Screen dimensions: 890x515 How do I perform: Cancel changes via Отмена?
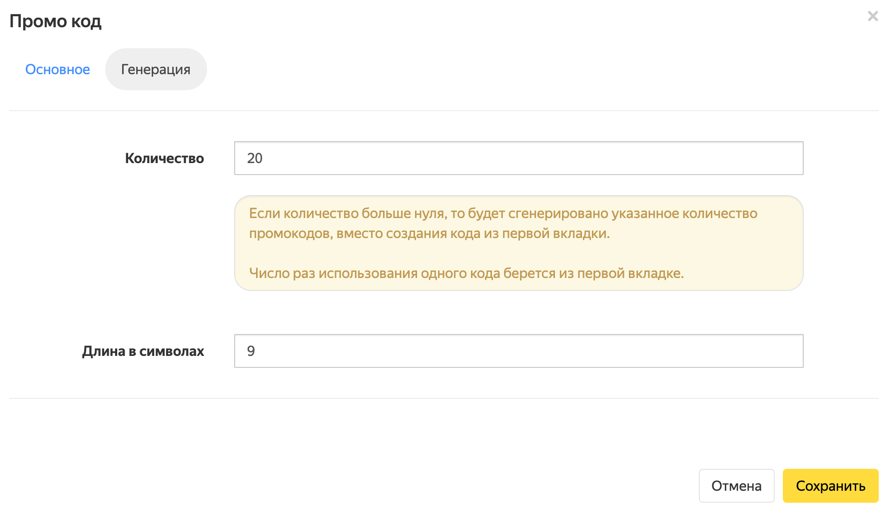tap(736, 486)
